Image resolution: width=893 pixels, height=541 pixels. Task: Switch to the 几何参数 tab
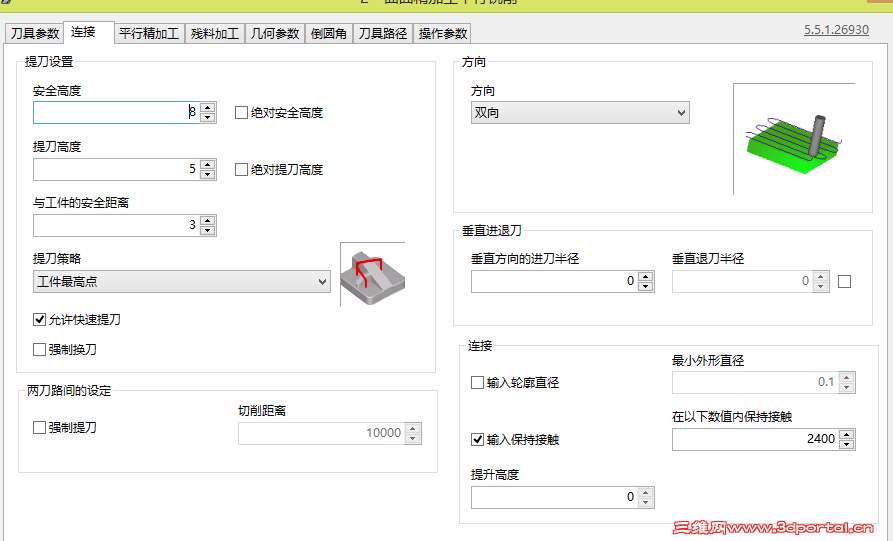click(x=275, y=34)
